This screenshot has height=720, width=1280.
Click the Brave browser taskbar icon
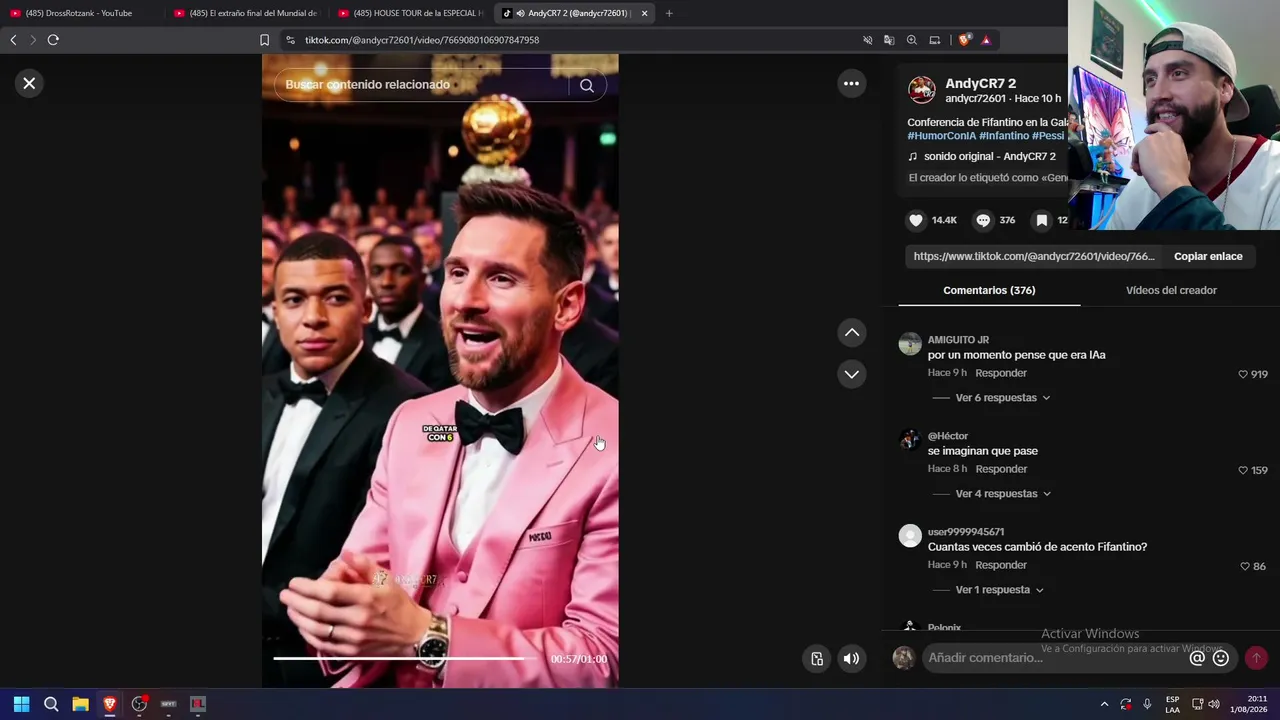(110, 704)
